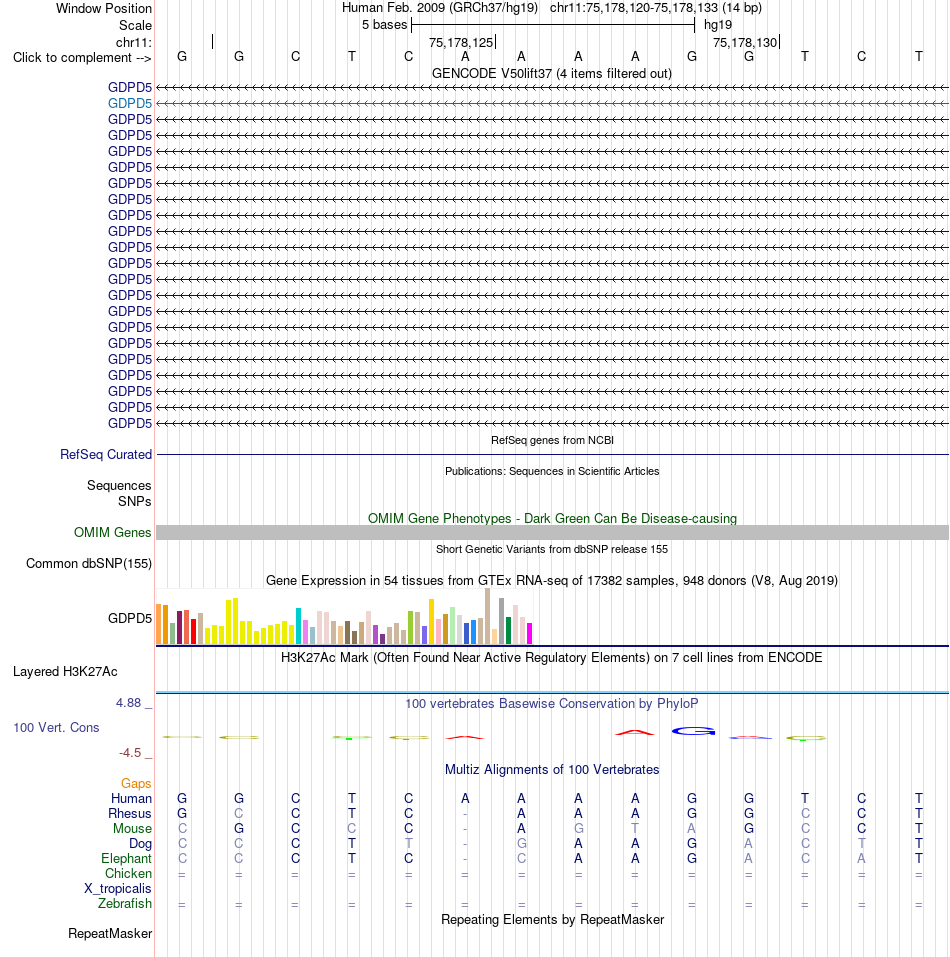
Task: Open 'Multiz Alignments of 100 Vertebrates' title
Action: [552, 770]
